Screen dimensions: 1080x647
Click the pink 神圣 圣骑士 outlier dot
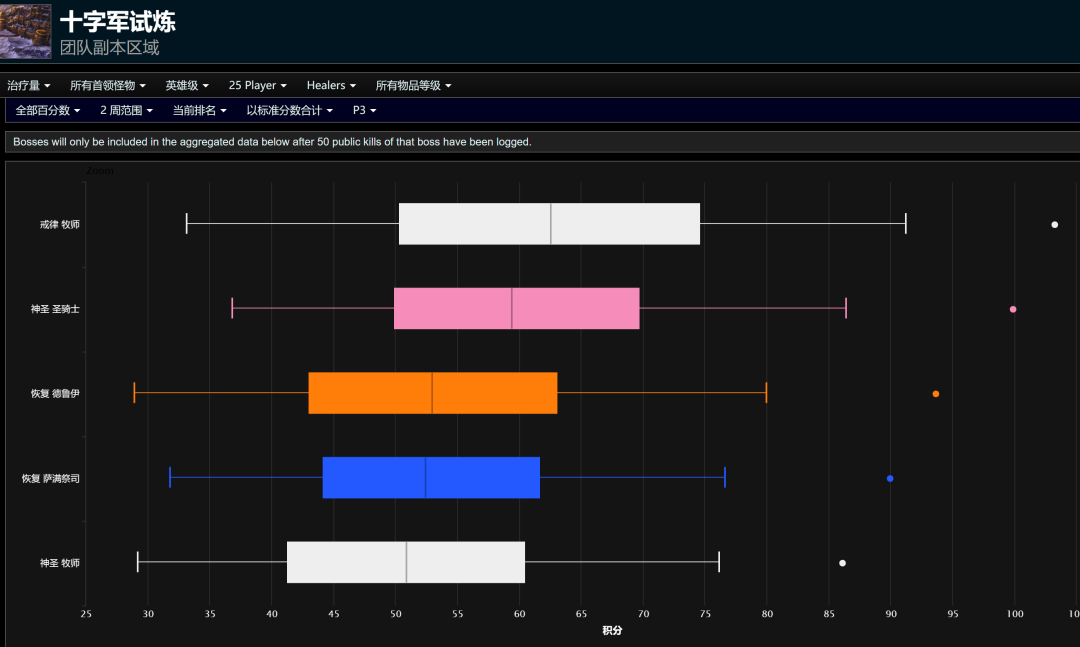tap(1012, 309)
